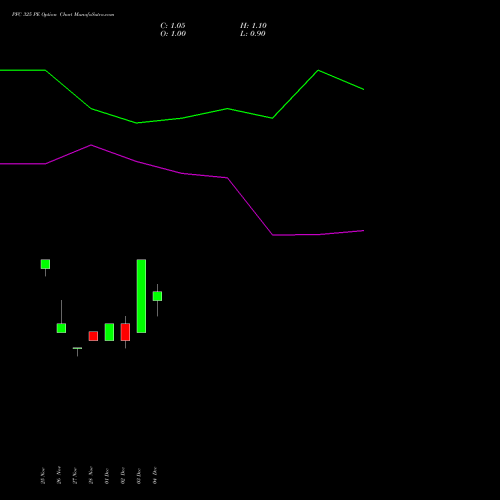Select the red 28 Nov candlestick
The height and width of the screenshot is (500, 500).
click(93, 336)
